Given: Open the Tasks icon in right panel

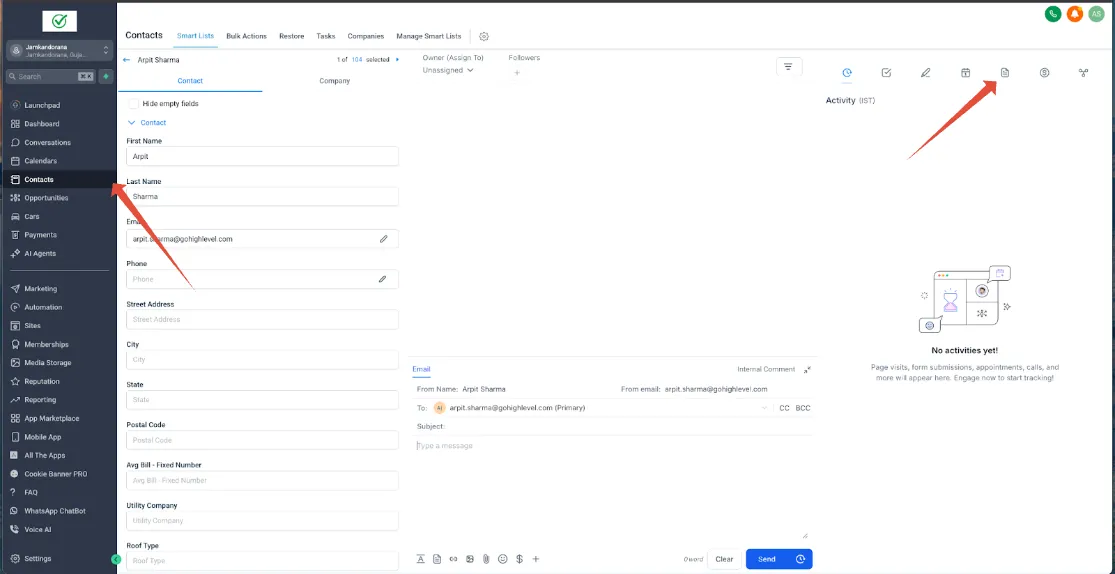Looking at the screenshot, I should tap(886, 73).
